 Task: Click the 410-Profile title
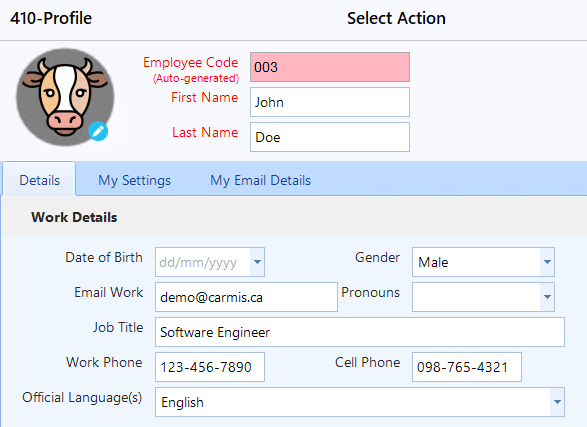tap(51, 18)
